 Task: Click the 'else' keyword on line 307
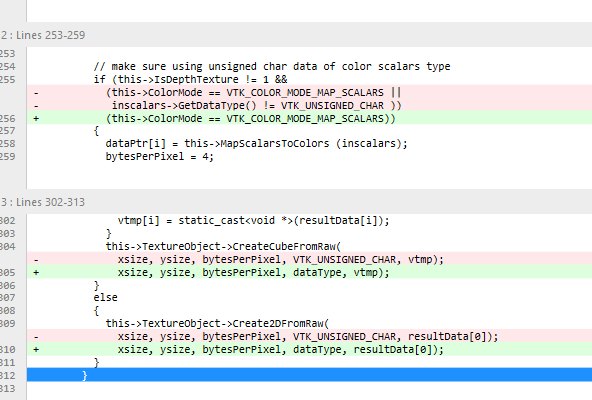click(105, 298)
